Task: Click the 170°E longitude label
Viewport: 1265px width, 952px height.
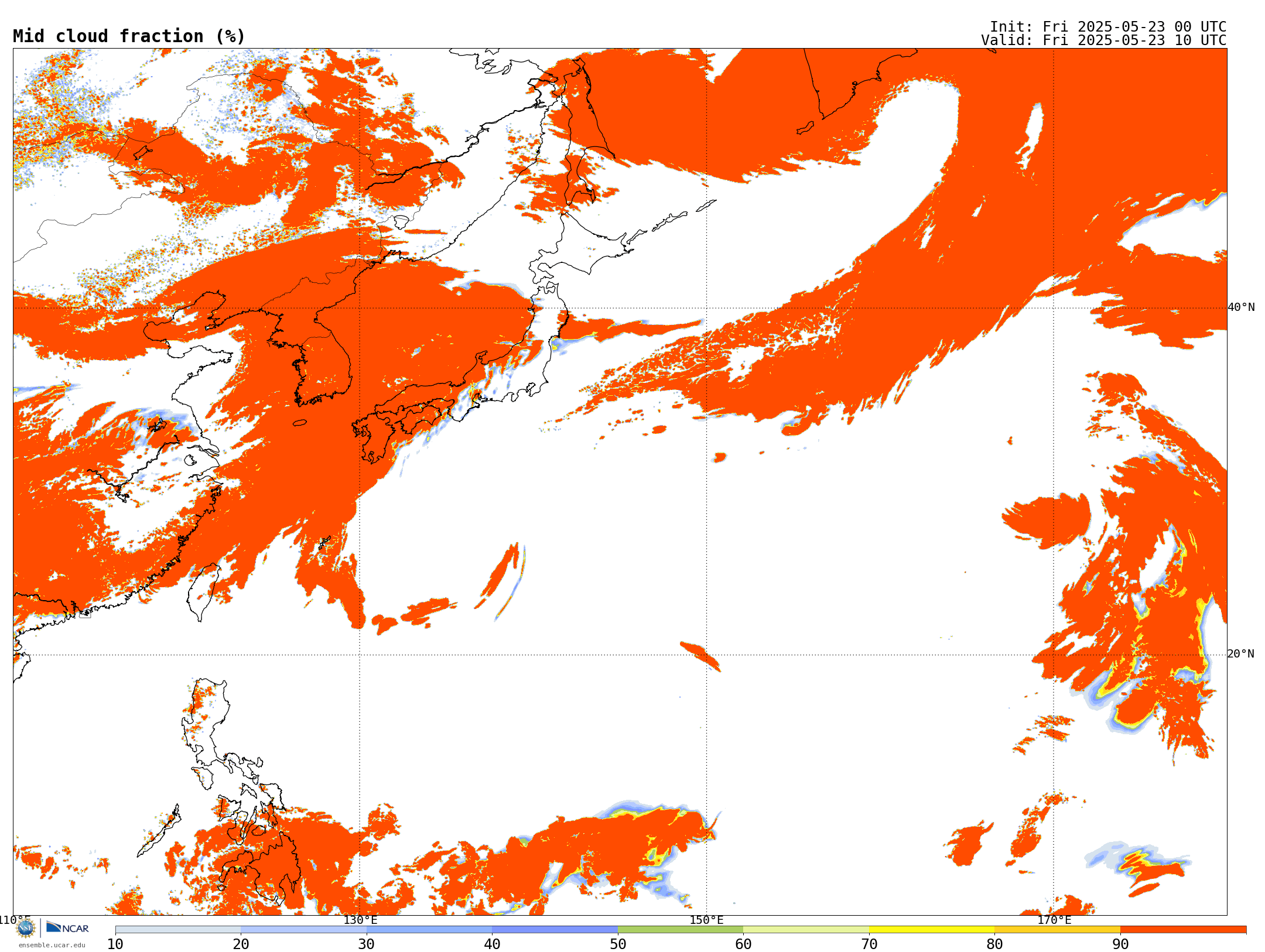Action: (1054, 920)
